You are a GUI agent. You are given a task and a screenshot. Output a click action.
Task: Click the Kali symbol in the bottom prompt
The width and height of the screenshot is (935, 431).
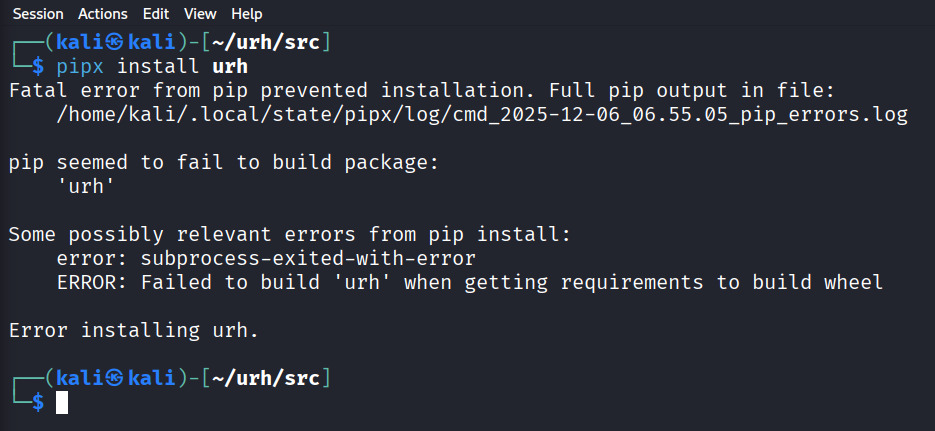[115, 378]
